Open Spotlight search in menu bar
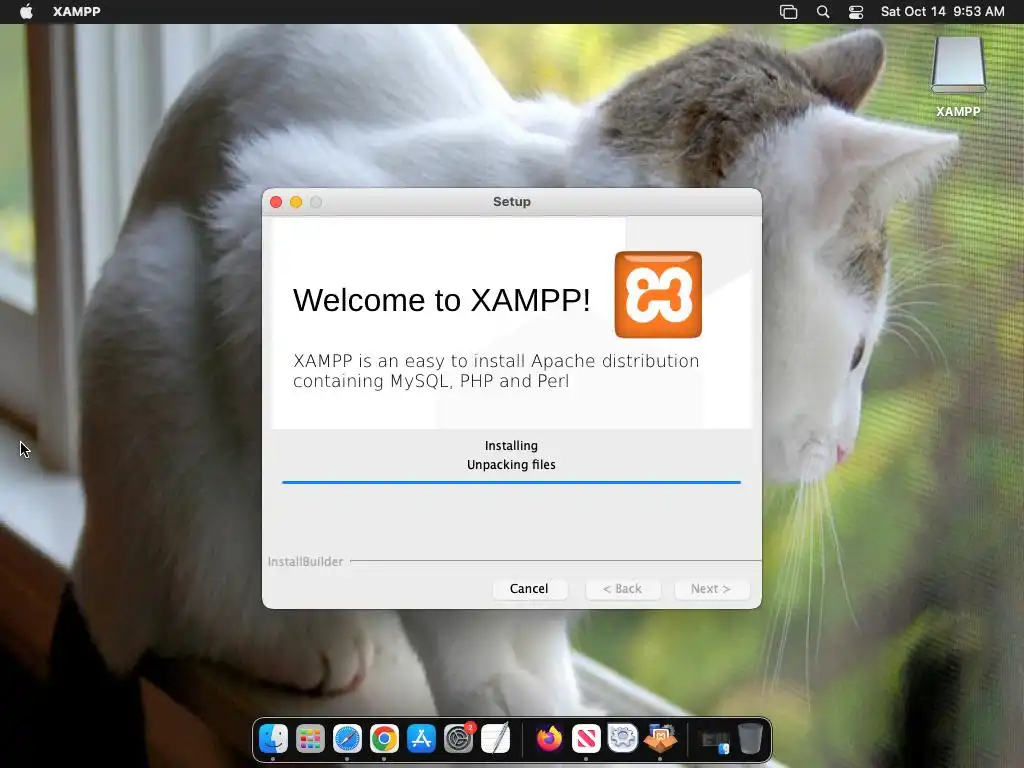This screenshot has width=1024, height=768. click(823, 12)
